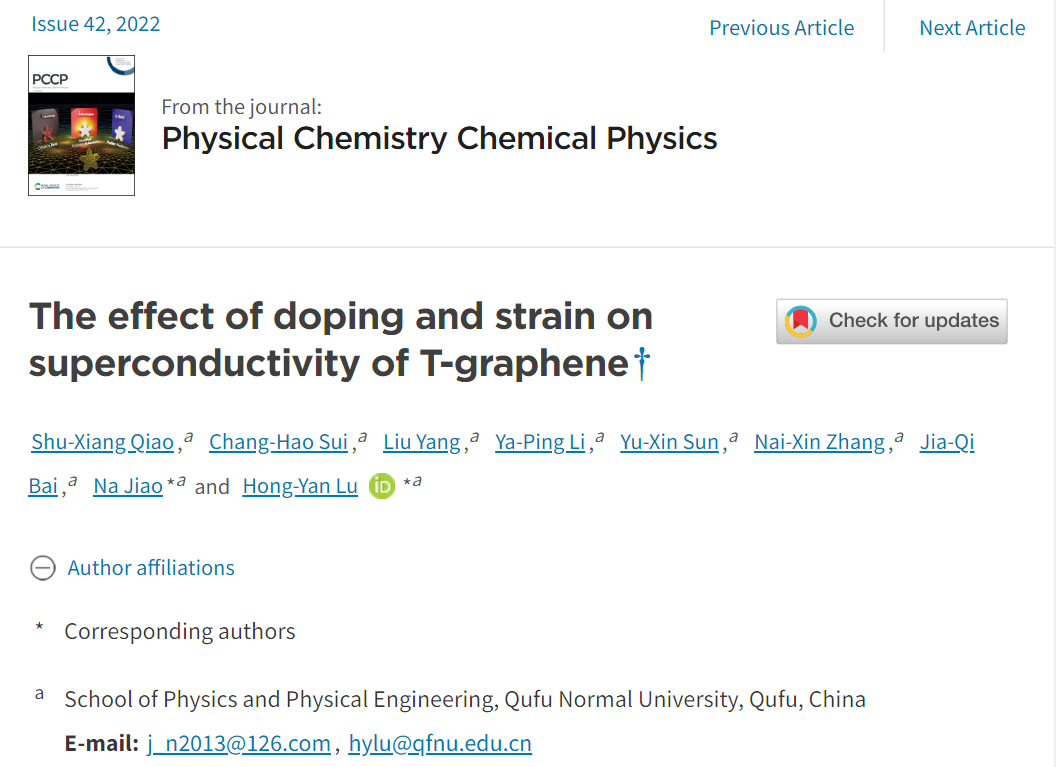The width and height of the screenshot is (1056, 767).
Task: Go to the Next Article
Action: pyautogui.click(x=971, y=28)
